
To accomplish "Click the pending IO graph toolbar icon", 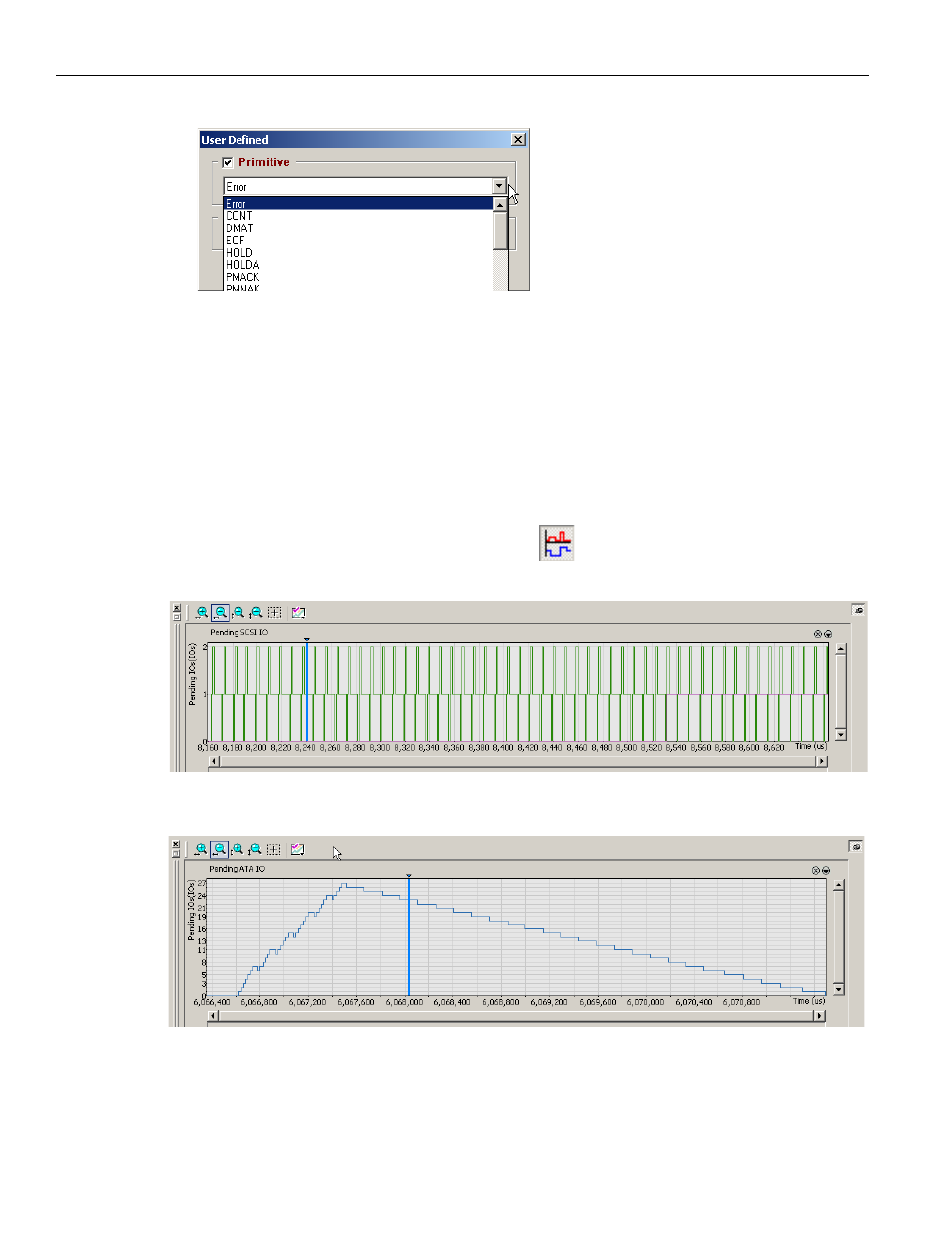I will pyautogui.click(x=557, y=543).
